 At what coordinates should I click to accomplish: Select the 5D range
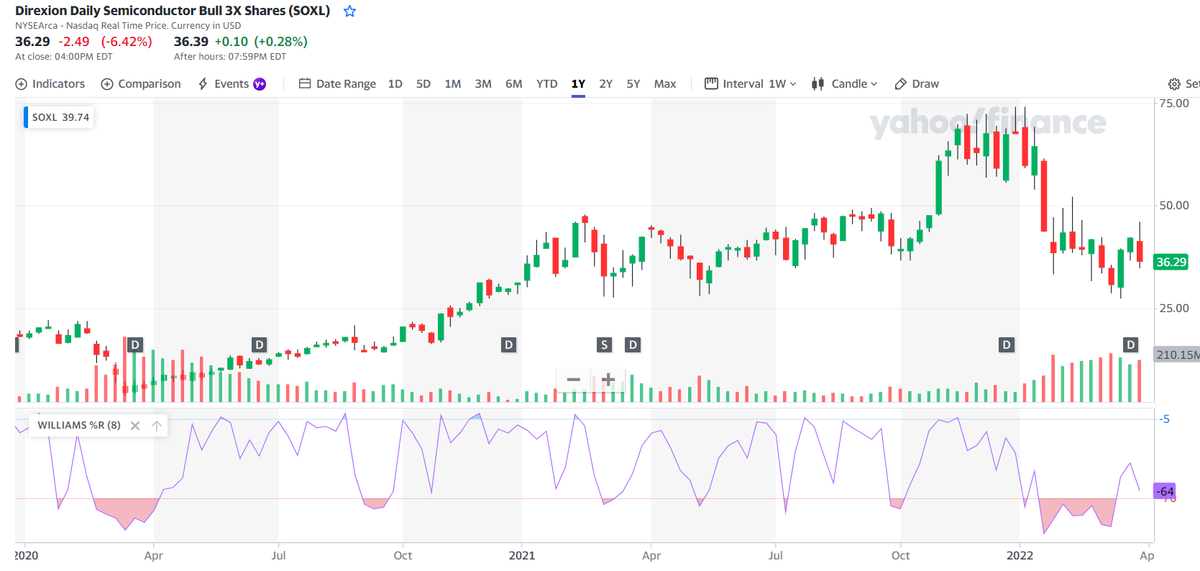(x=423, y=84)
